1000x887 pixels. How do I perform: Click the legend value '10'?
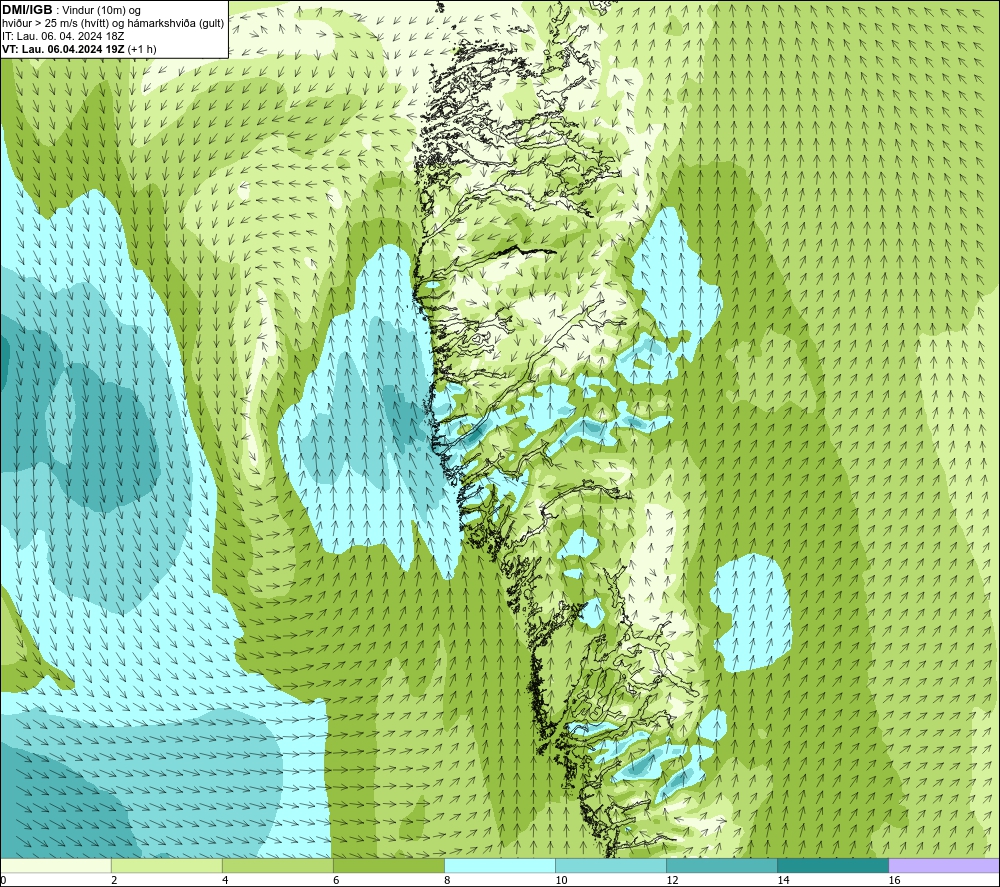click(561, 881)
